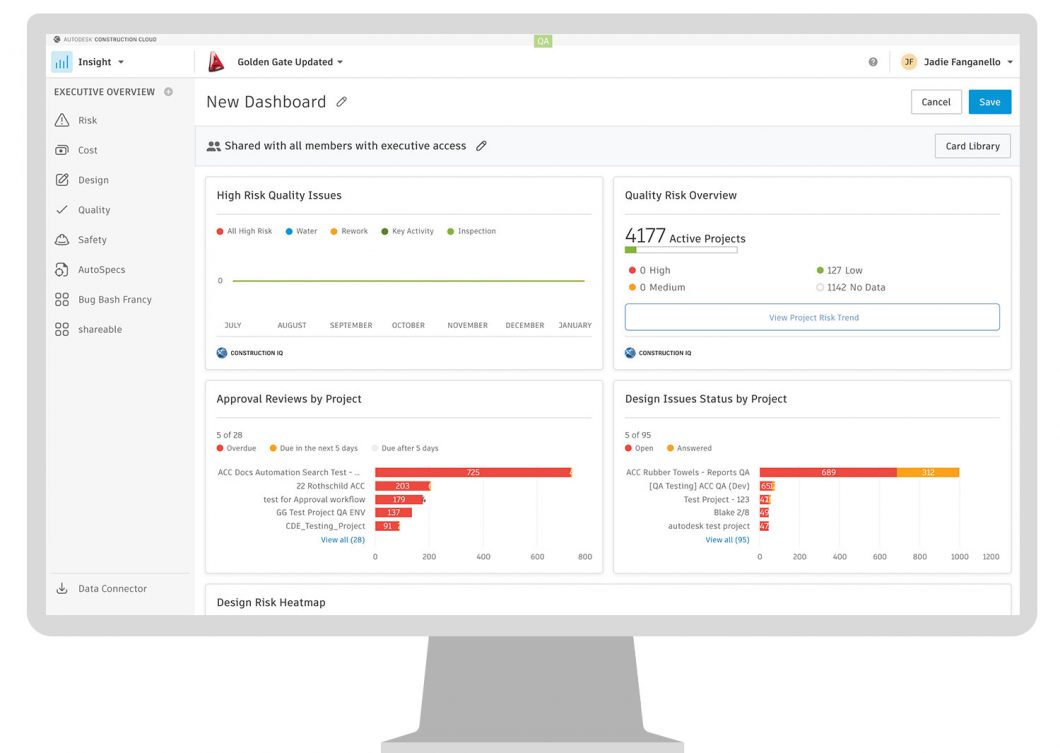Open the Cost dashboard
This screenshot has height=753, width=1060.
tap(88, 150)
